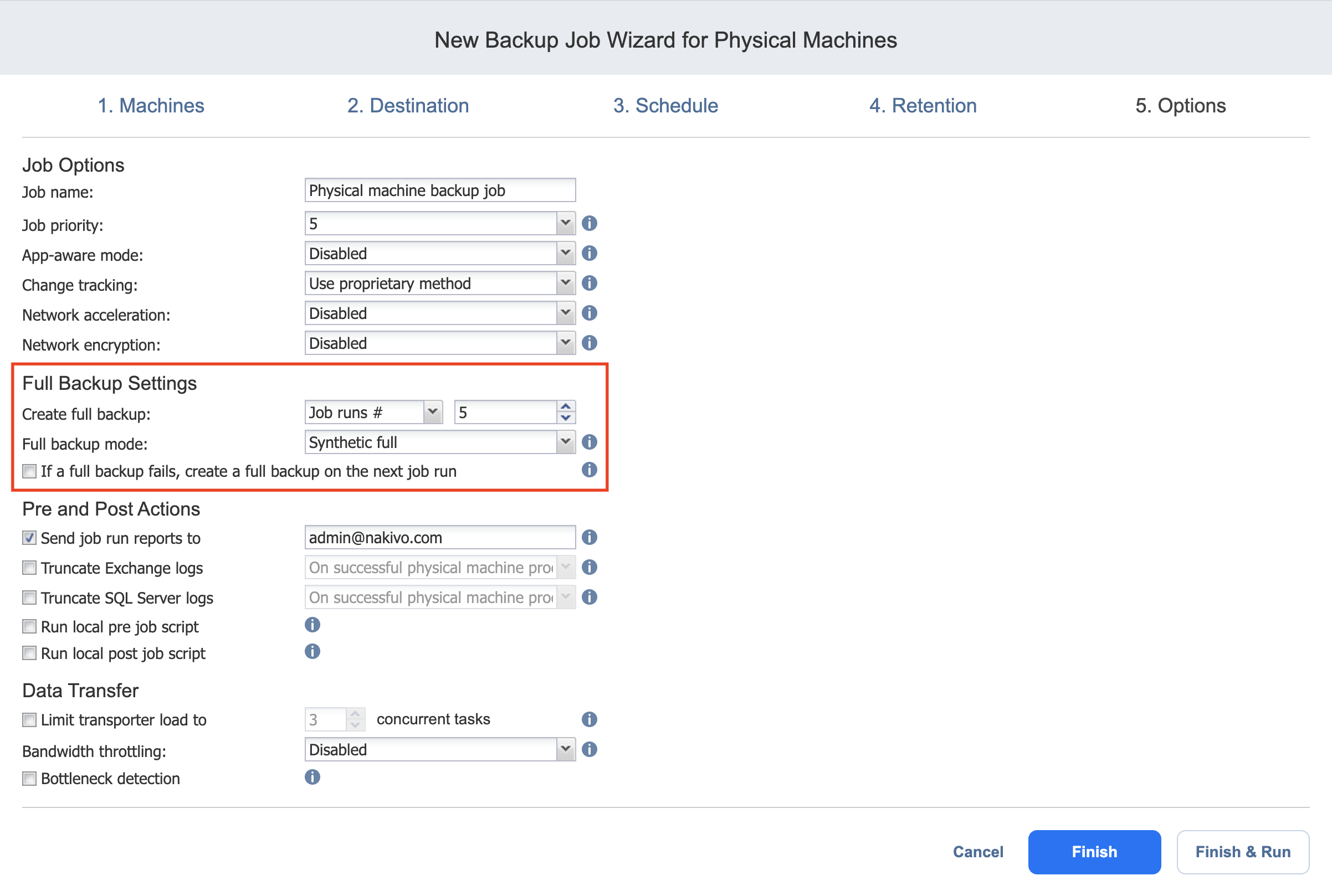Check Run local pre job script
The height and width of the screenshot is (896, 1332).
29,627
